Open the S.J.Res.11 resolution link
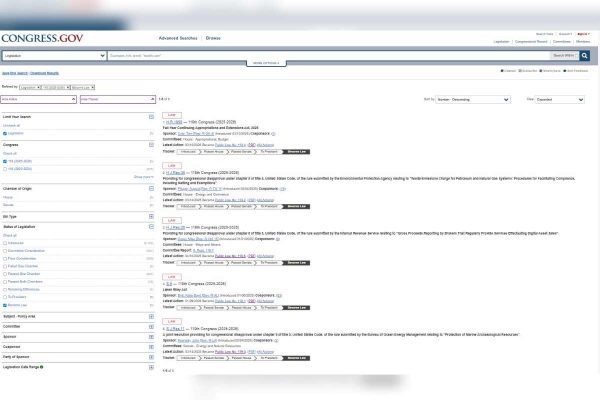Viewport: 600px width, 400px height. [x=175, y=329]
